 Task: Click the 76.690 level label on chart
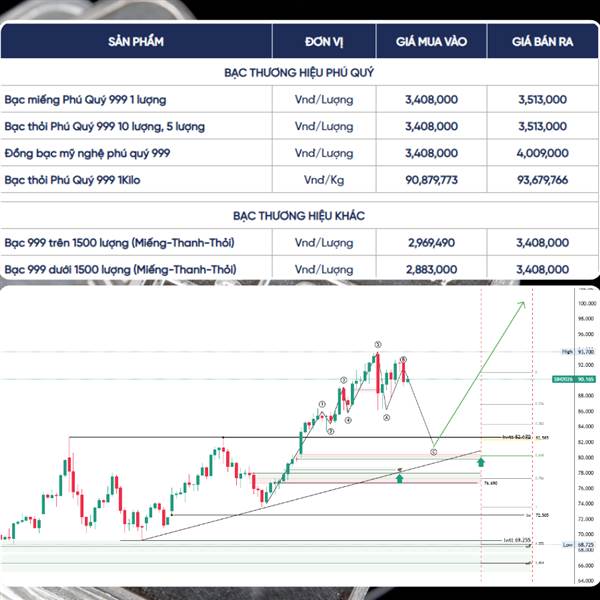click(491, 484)
